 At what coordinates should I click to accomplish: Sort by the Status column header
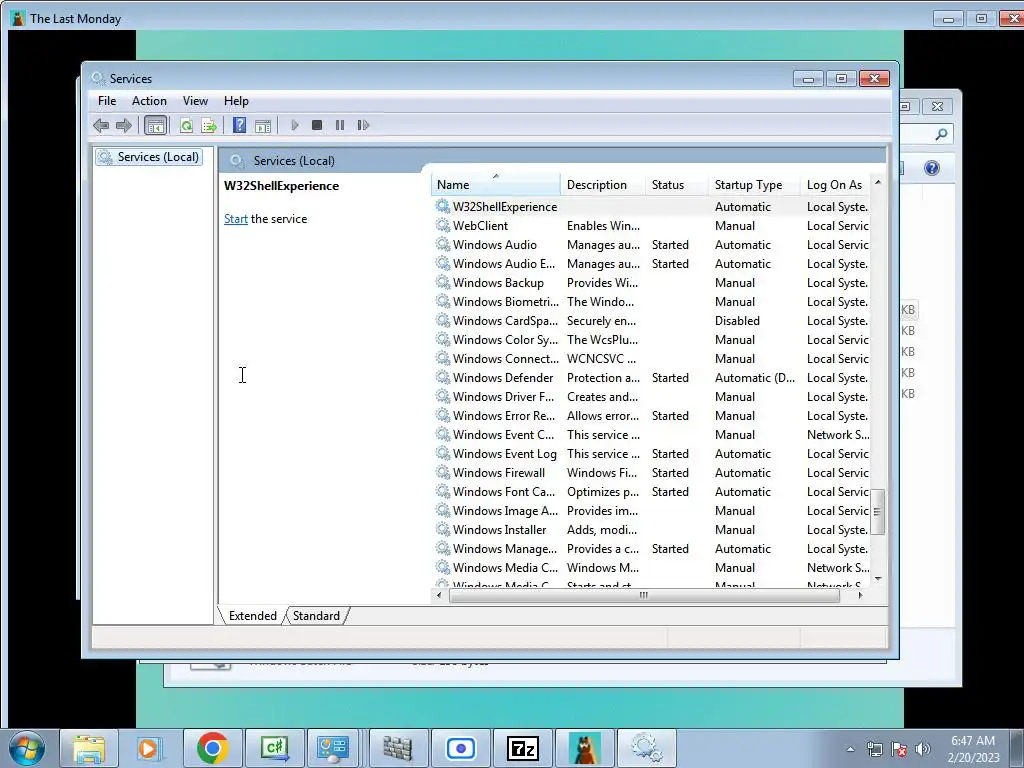[676, 185]
